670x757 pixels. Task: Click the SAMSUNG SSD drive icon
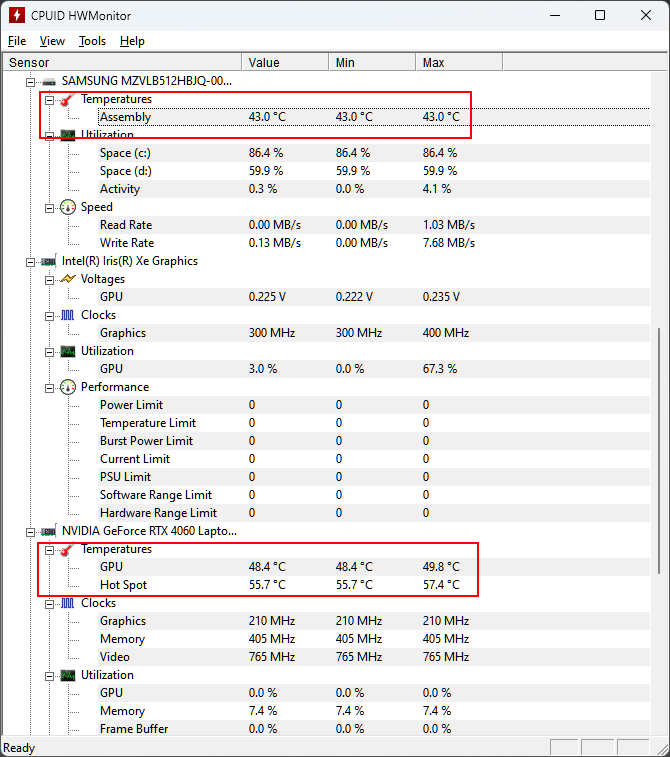pyautogui.click(x=49, y=81)
